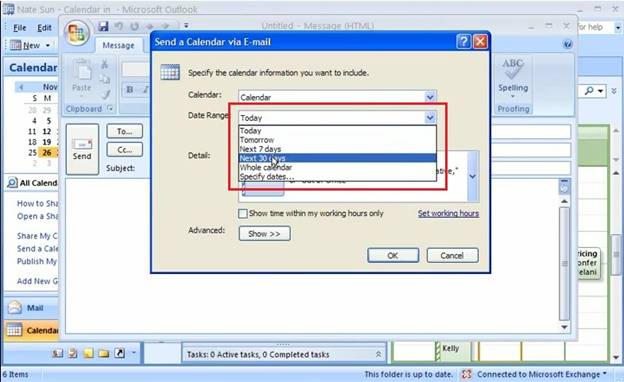Apply Bold formatting in message ribbon
The height and width of the screenshot is (382, 624).
130,90
